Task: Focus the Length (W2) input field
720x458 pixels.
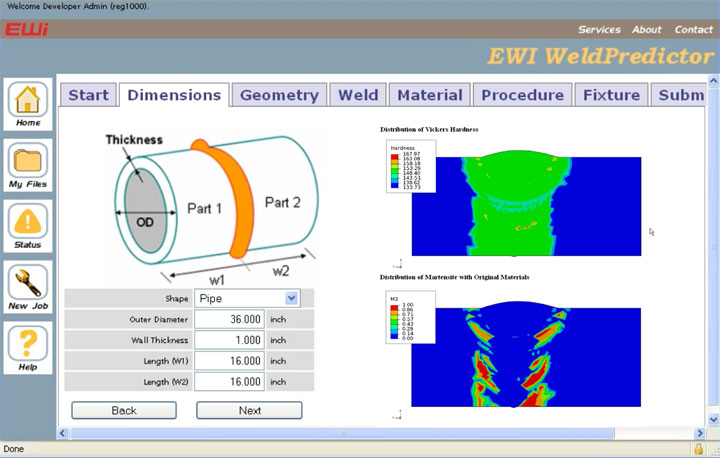Action: click(x=229, y=382)
